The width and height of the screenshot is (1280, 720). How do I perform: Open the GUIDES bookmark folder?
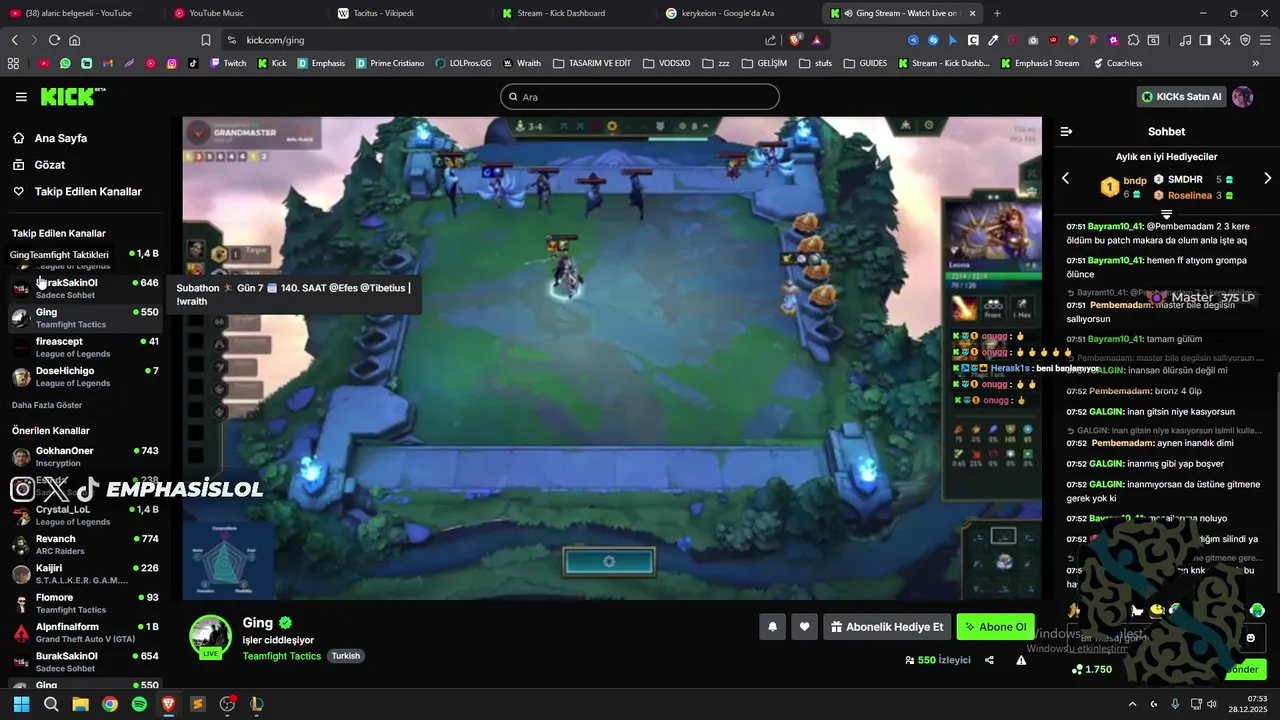(x=864, y=63)
